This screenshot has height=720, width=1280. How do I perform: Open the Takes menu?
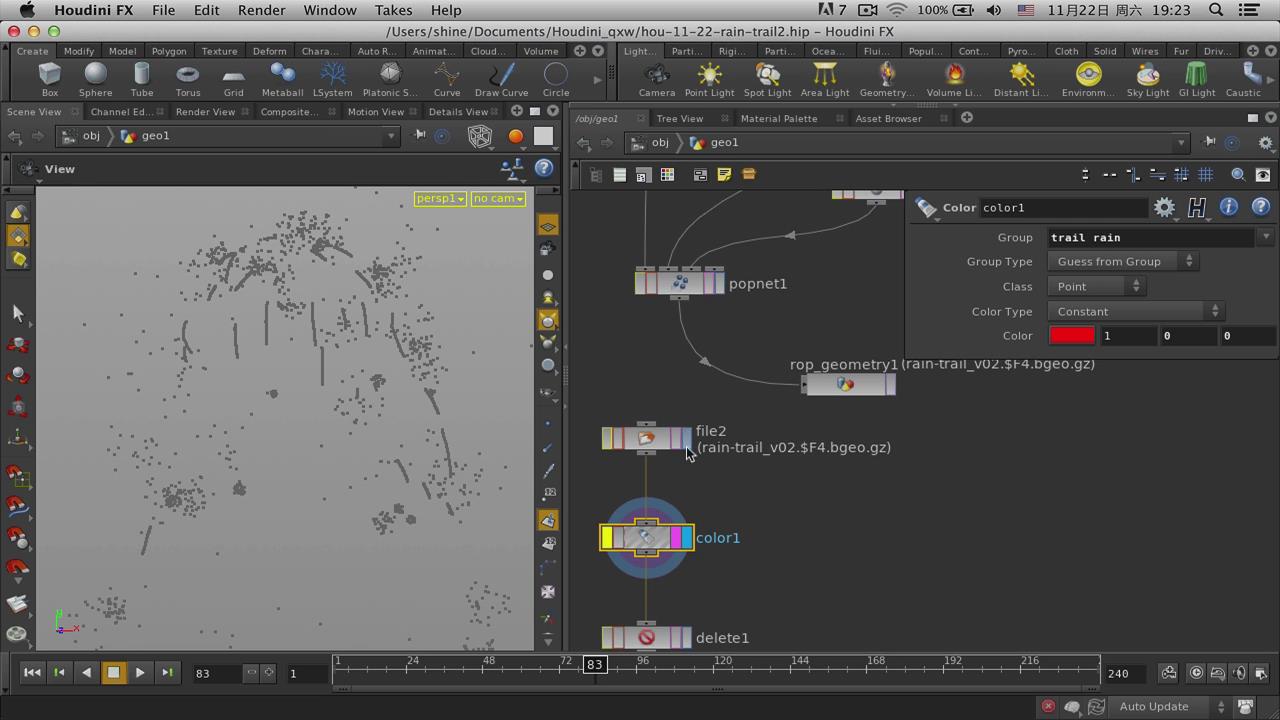click(x=393, y=10)
